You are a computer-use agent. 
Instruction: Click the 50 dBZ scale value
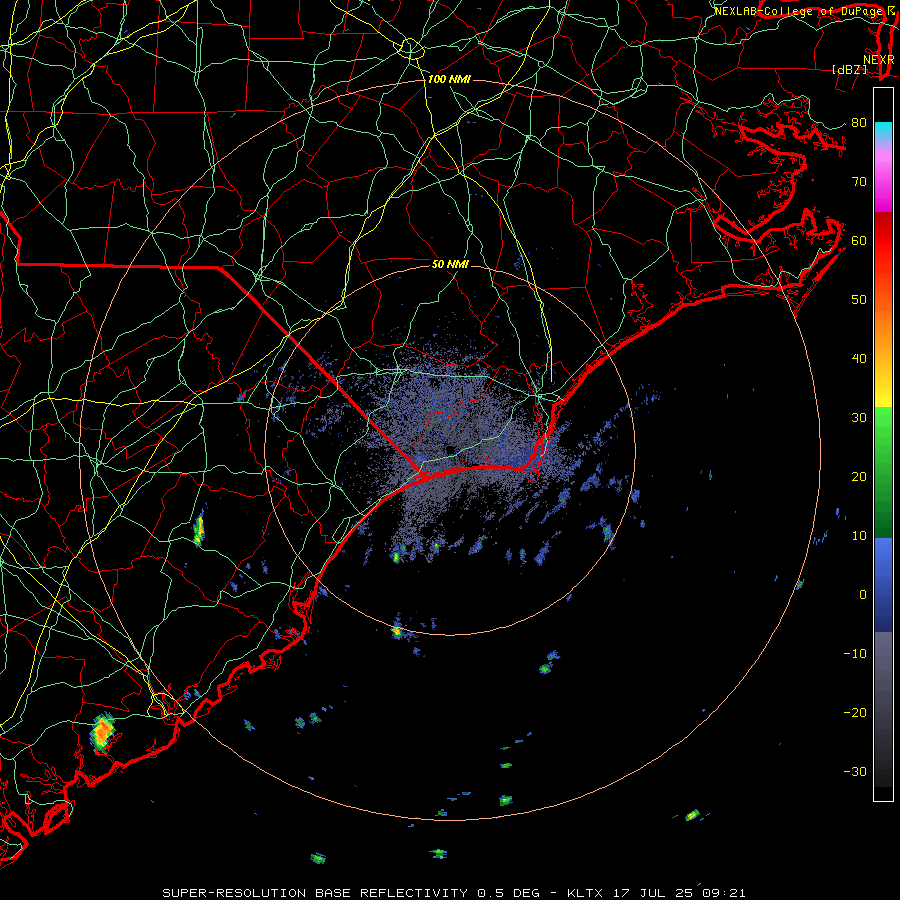click(859, 300)
